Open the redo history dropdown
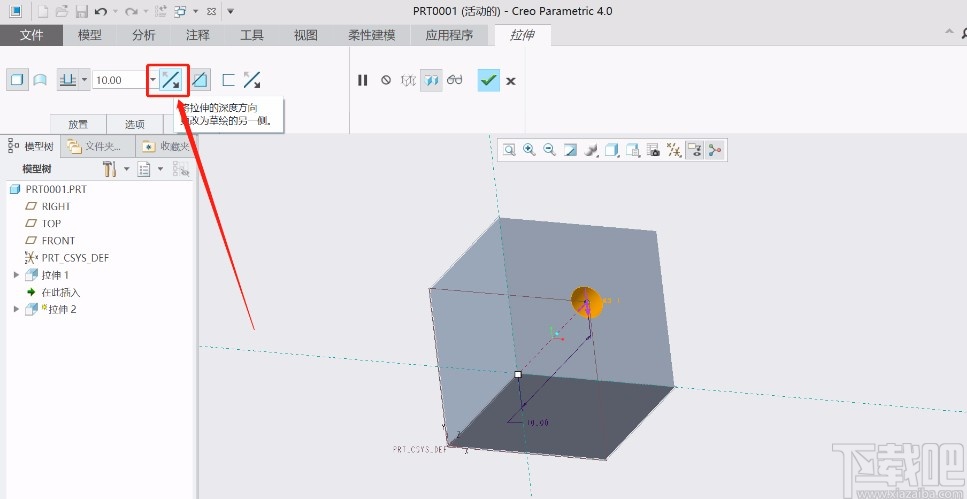This screenshot has width=967, height=499. click(146, 12)
